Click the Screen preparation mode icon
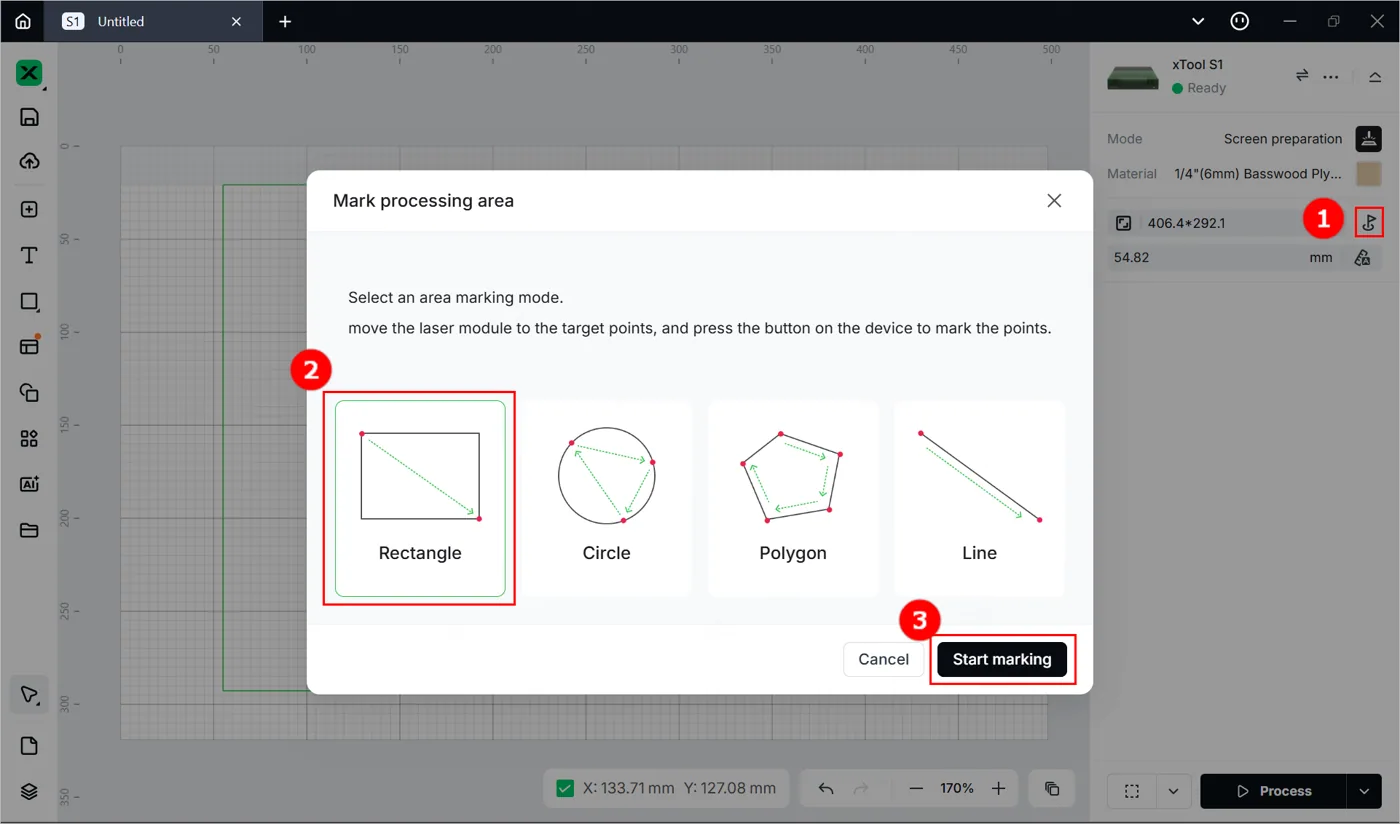The width and height of the screenshot is (1400, 824). (1368, 139)
